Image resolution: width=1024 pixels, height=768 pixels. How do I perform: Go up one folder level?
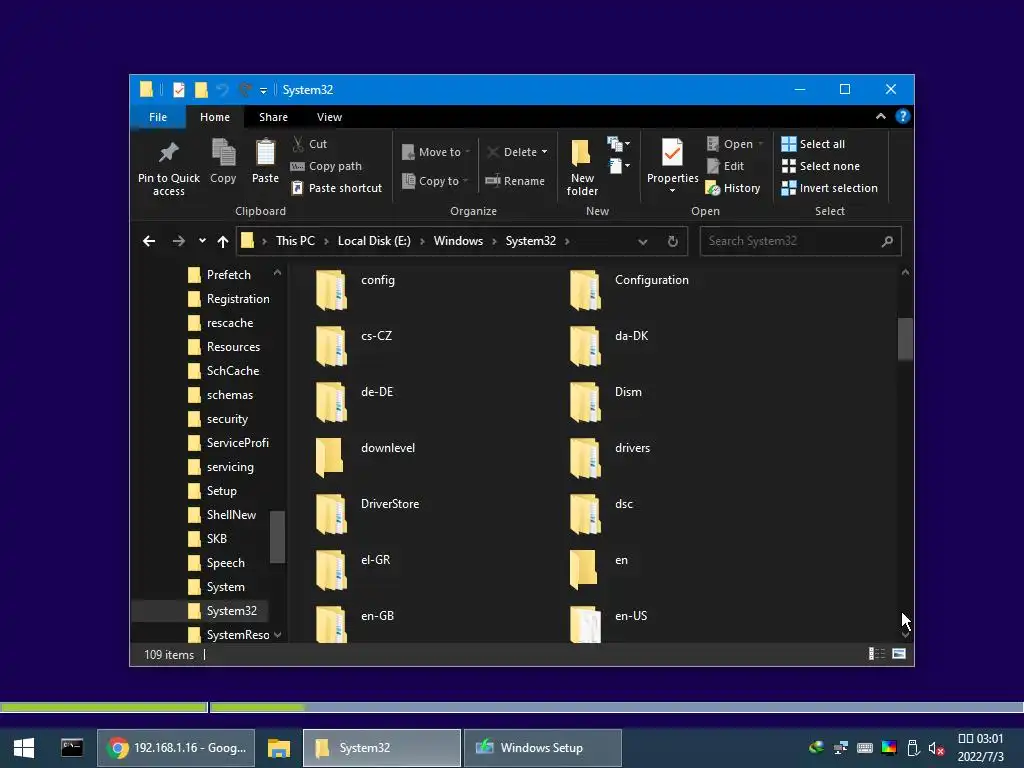coord(223,241)
